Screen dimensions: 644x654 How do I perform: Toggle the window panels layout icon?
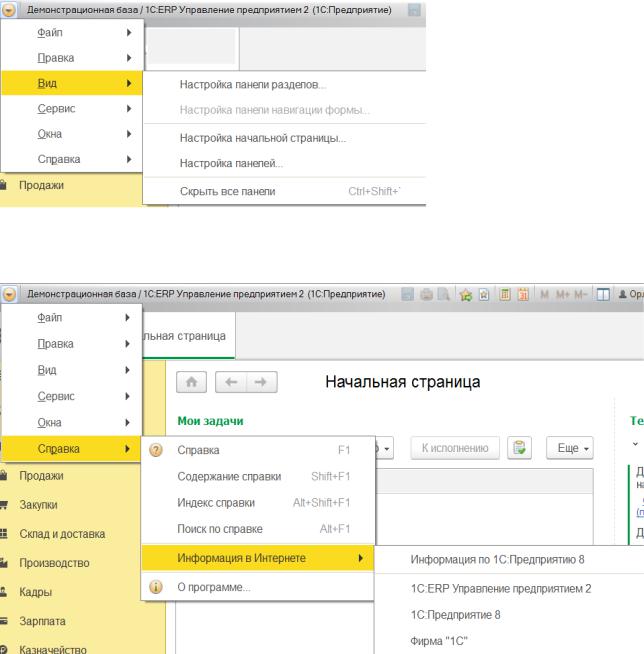point(603,294)
